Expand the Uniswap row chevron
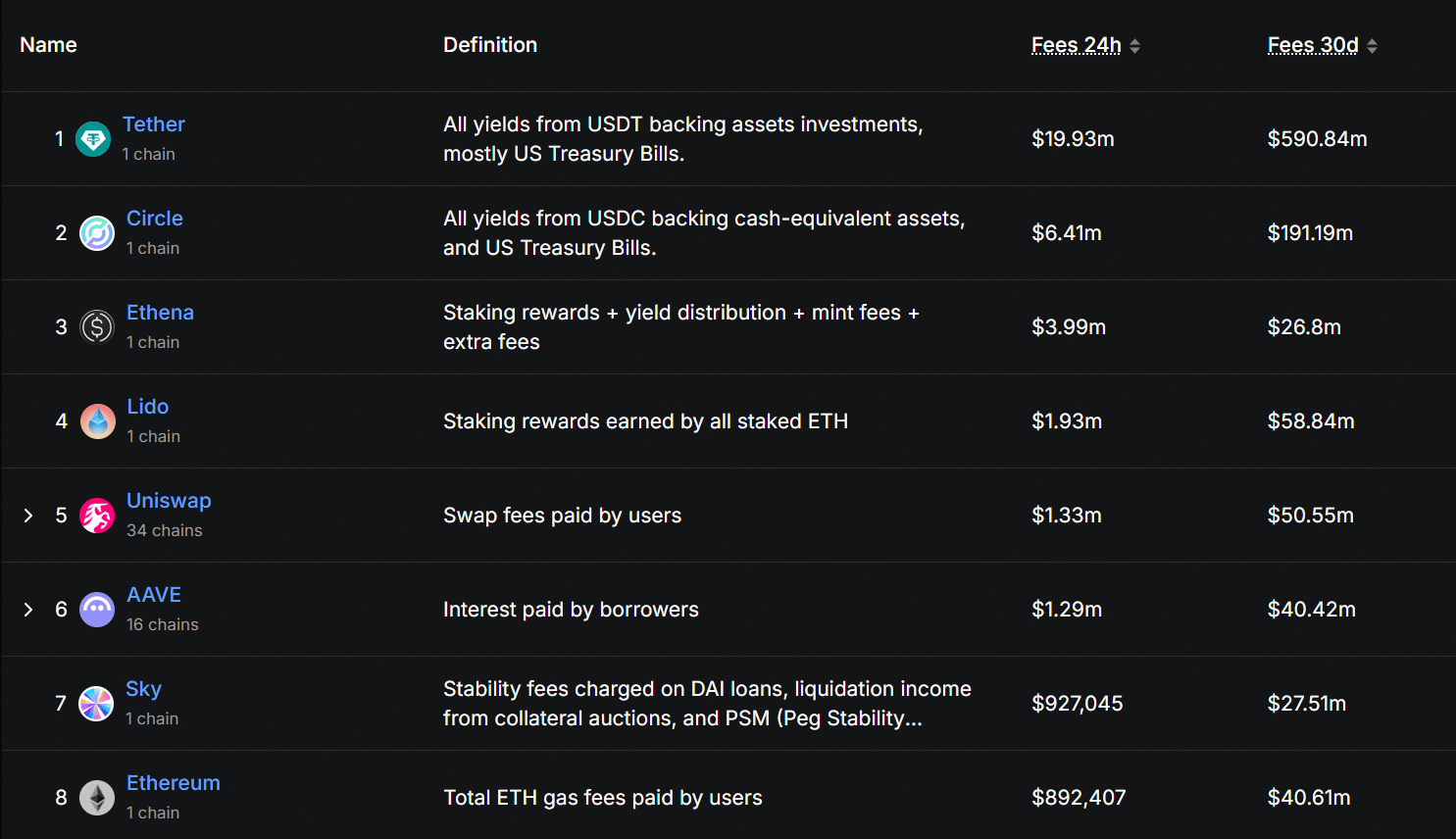This screenshot has width=1456, height=839. (x=28, y=516)
